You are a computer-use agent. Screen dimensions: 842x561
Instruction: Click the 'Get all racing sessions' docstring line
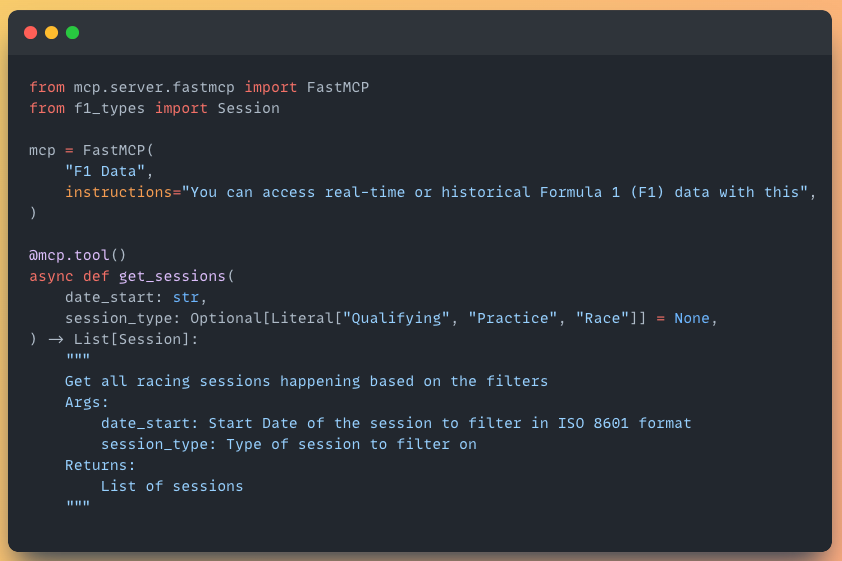pyautogui.click(x=307, y=381)
